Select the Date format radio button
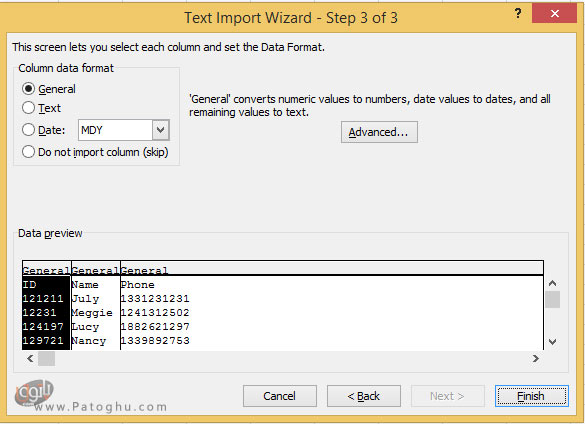 click(28, 130)
